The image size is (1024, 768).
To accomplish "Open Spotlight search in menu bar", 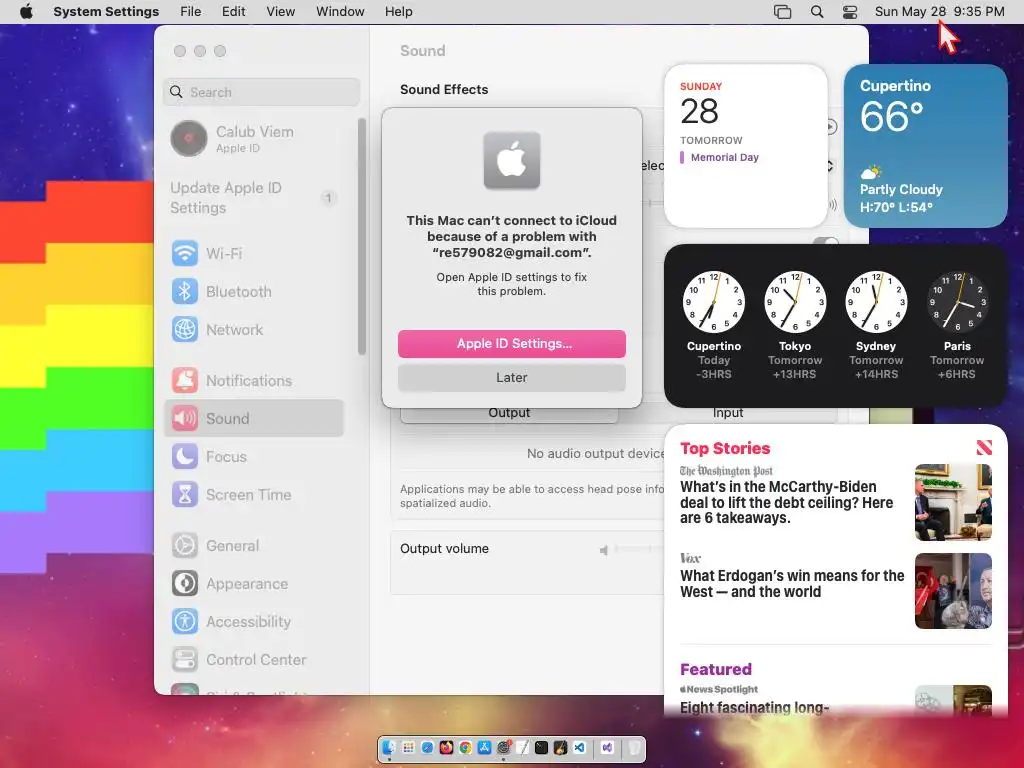I will click(x=817, y=12).
